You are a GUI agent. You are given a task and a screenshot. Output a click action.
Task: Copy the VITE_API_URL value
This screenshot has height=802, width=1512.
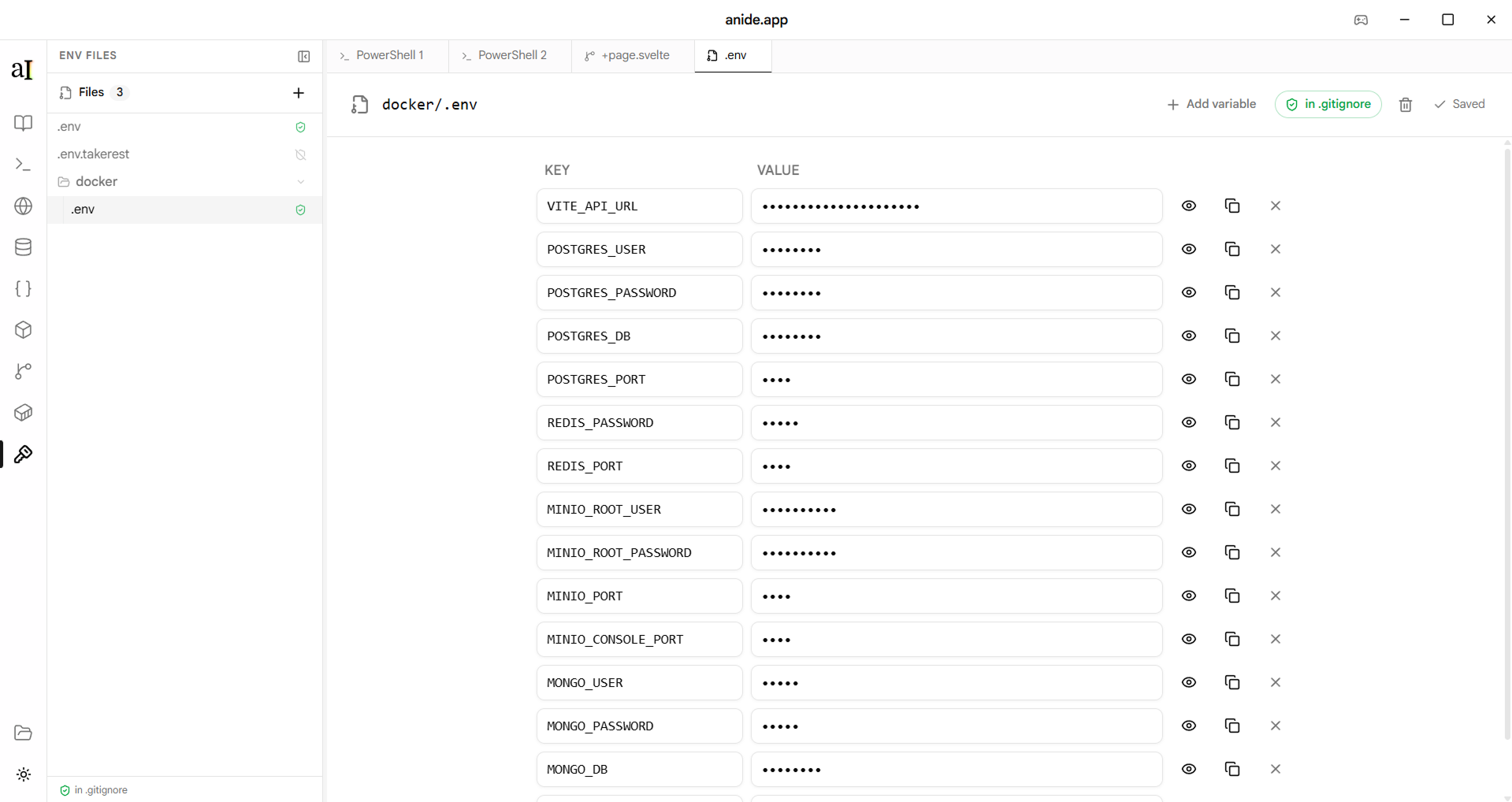pos(1232,206)
